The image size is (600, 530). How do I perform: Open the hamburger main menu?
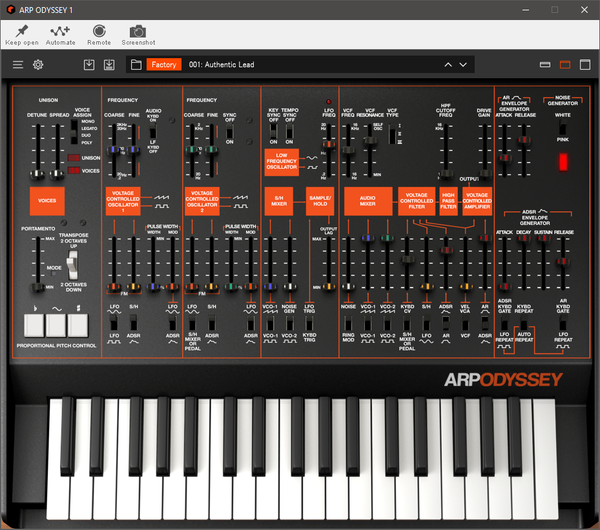pyautogui.click(x=18, y=65)
